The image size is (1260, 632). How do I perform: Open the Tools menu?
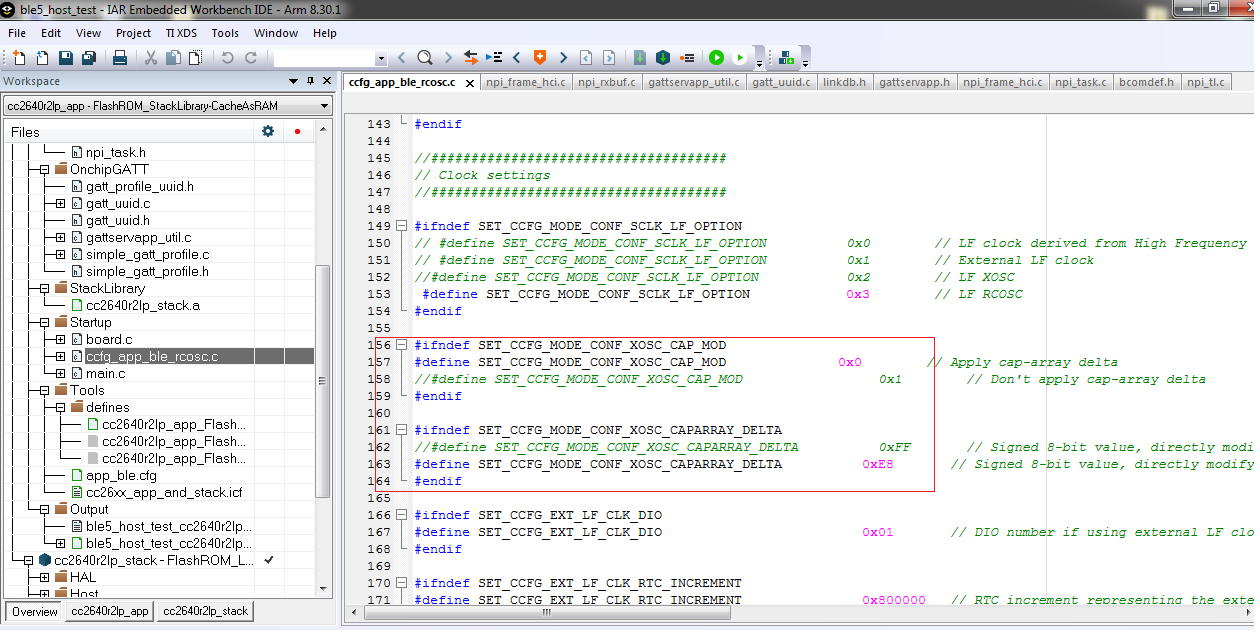(x=225, y=33)
